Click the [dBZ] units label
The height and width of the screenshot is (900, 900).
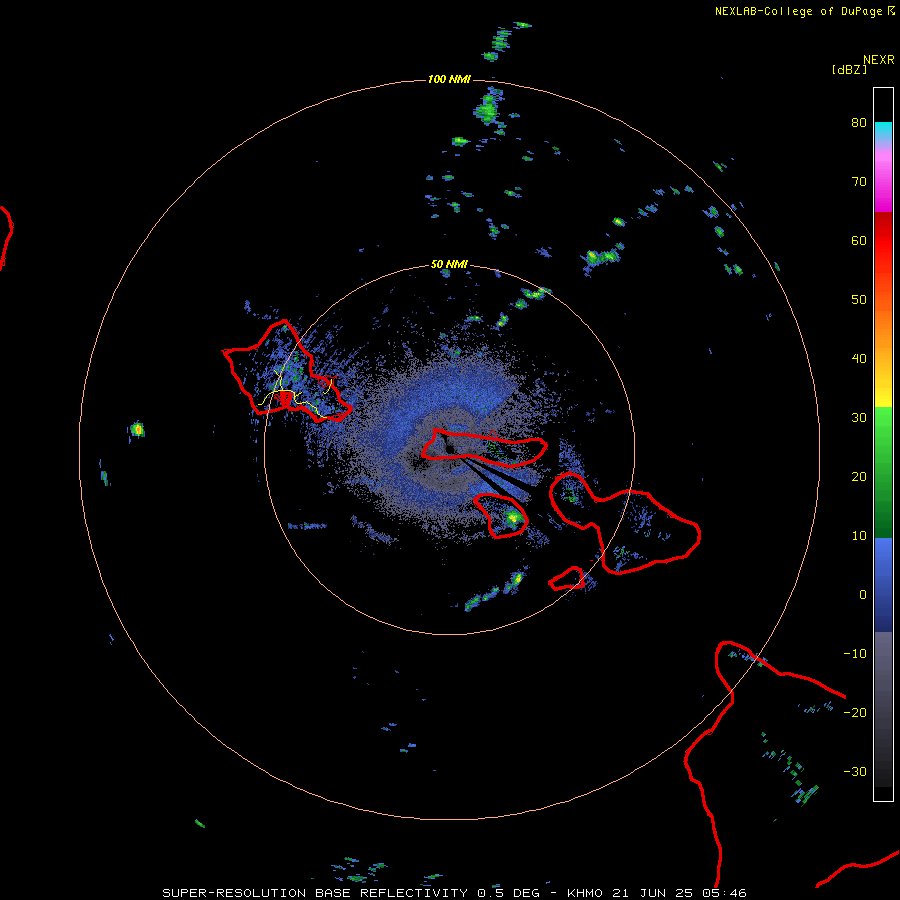849,70
